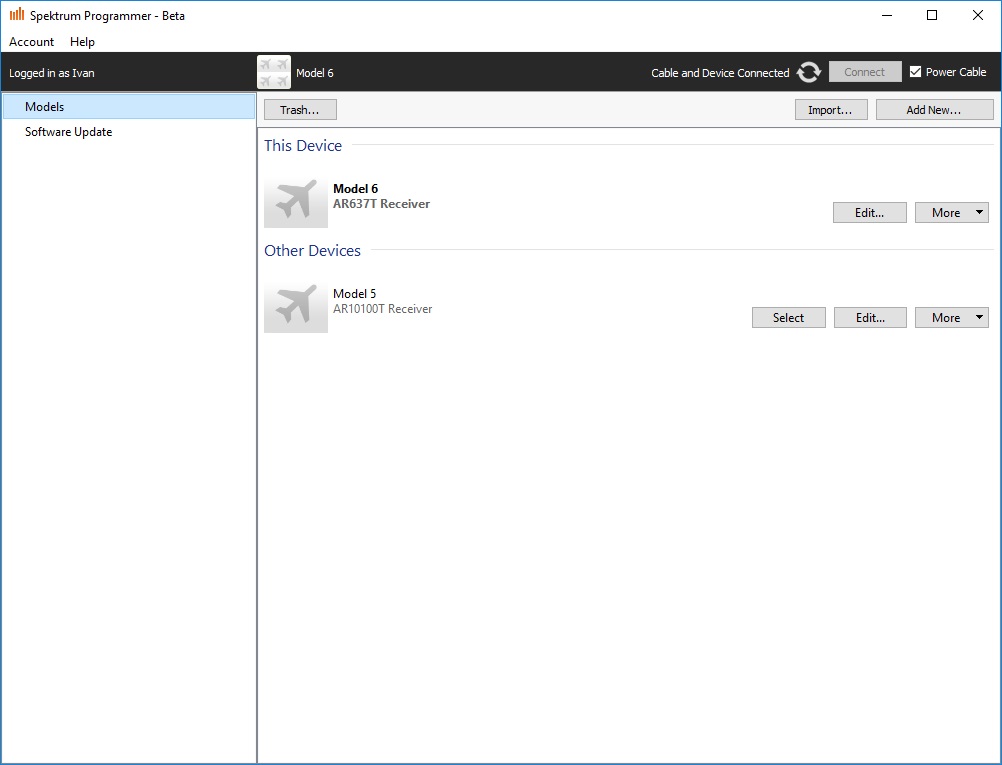Viewport: 1002px width, 765px height.
Task: Open the Account menu
Action: click(x=32, y=42)
